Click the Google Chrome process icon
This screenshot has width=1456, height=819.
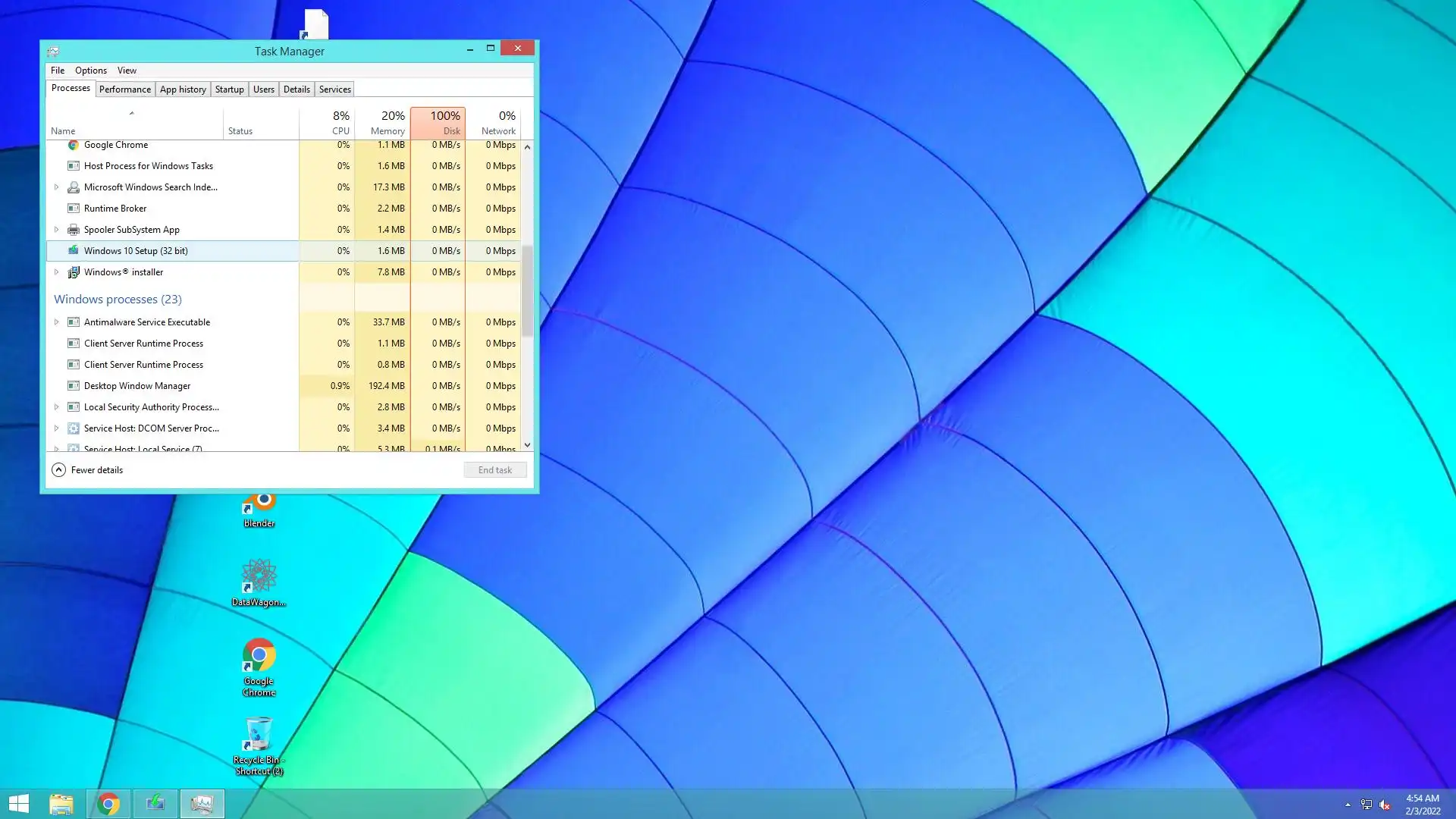74,145
